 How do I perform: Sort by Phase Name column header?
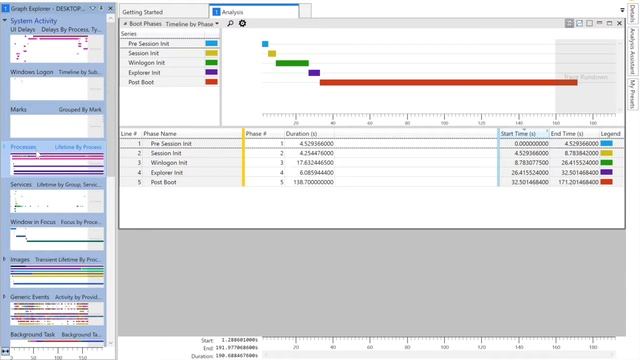point(160,133)
